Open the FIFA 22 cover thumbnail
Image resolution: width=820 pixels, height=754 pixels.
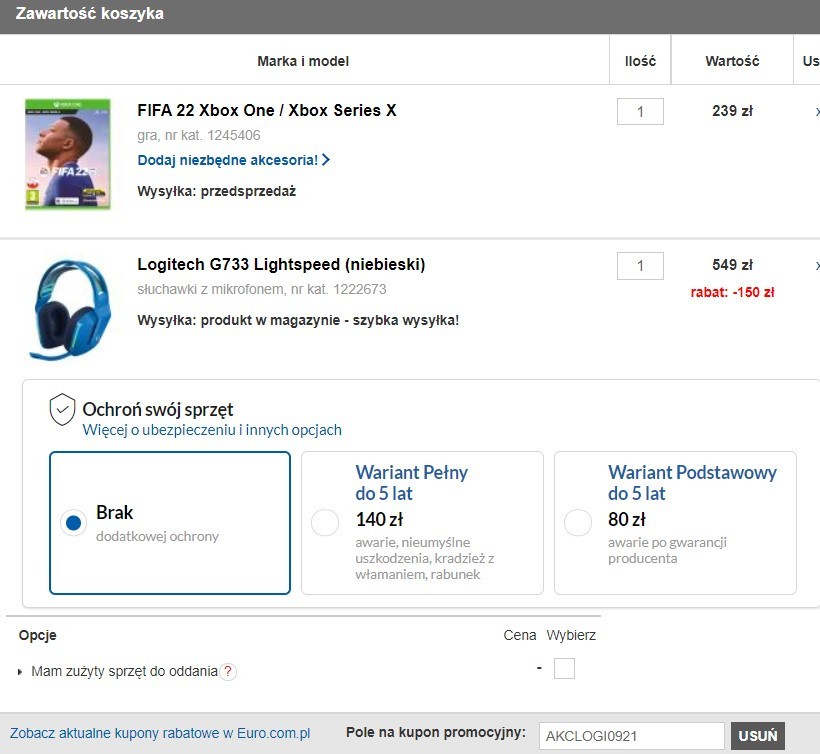[x=68, y=154]
